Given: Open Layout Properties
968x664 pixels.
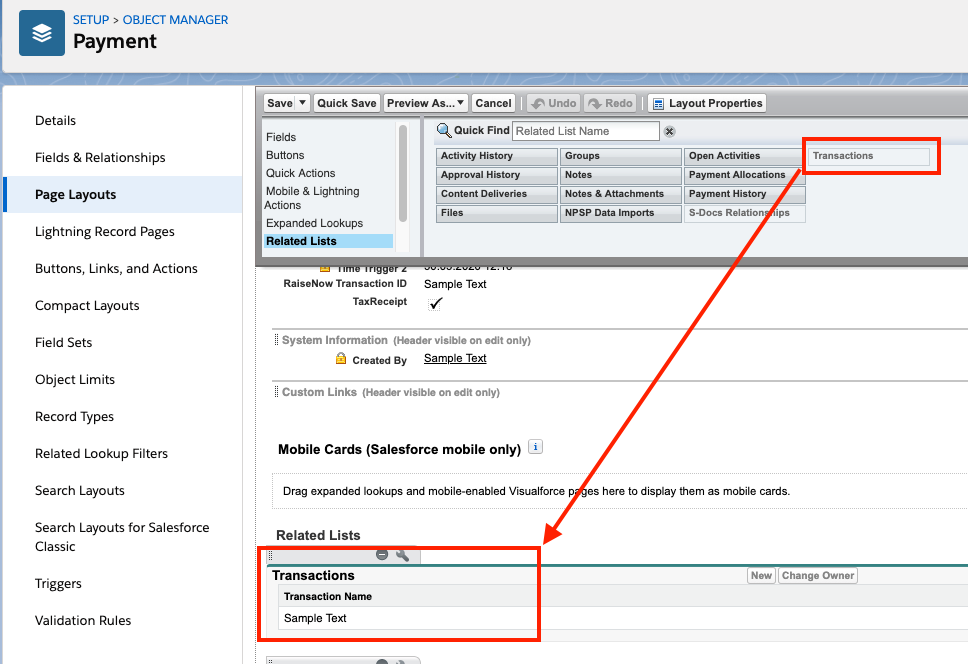Looking at the screenshot, I should pyautogui.click(x=707, y=103).
